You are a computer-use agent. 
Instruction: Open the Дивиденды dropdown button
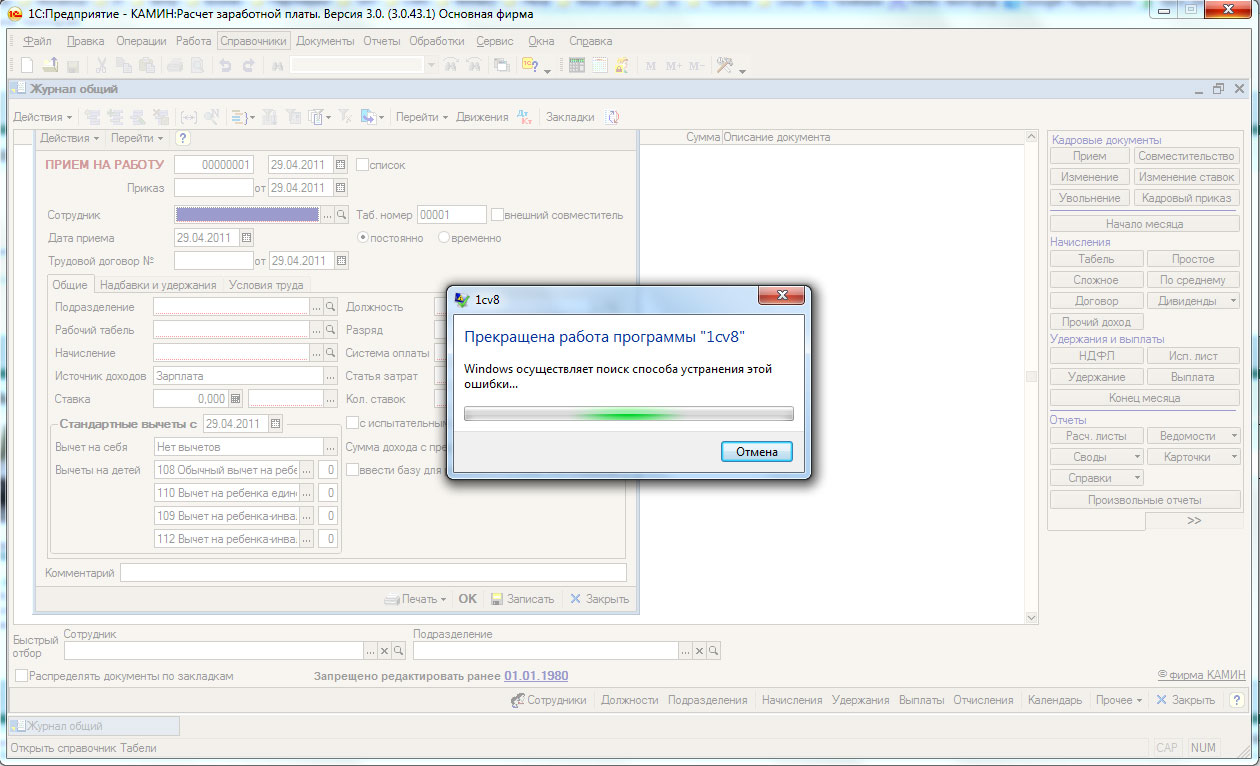pos(1193,300)
